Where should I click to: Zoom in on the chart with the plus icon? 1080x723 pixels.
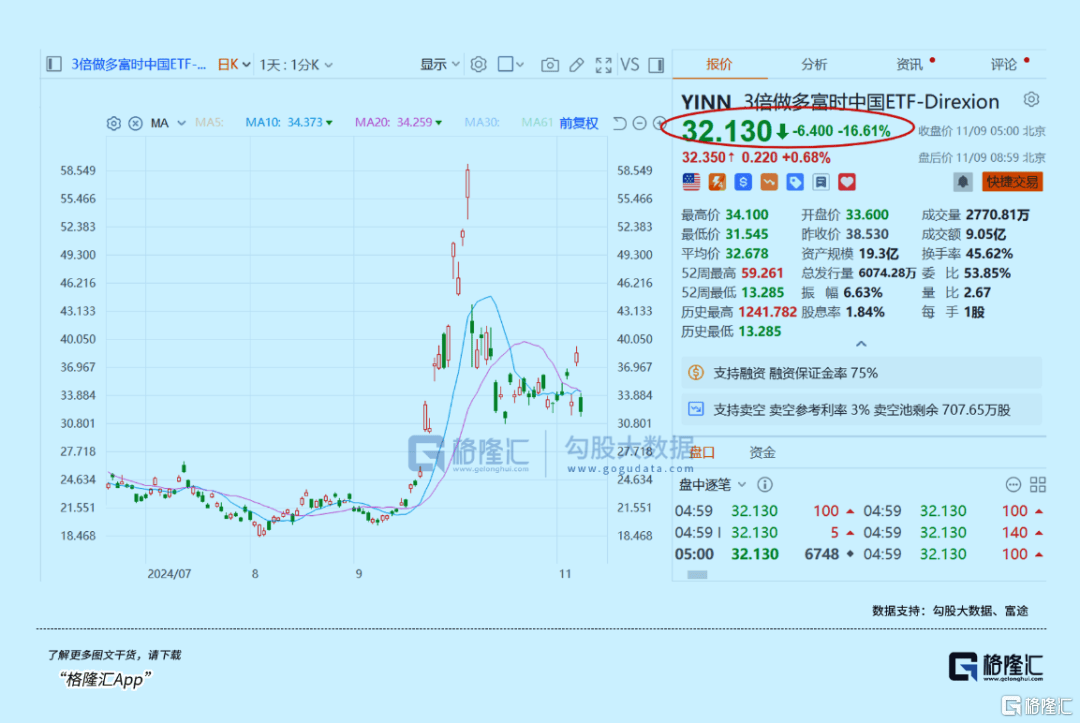[659, 125]
